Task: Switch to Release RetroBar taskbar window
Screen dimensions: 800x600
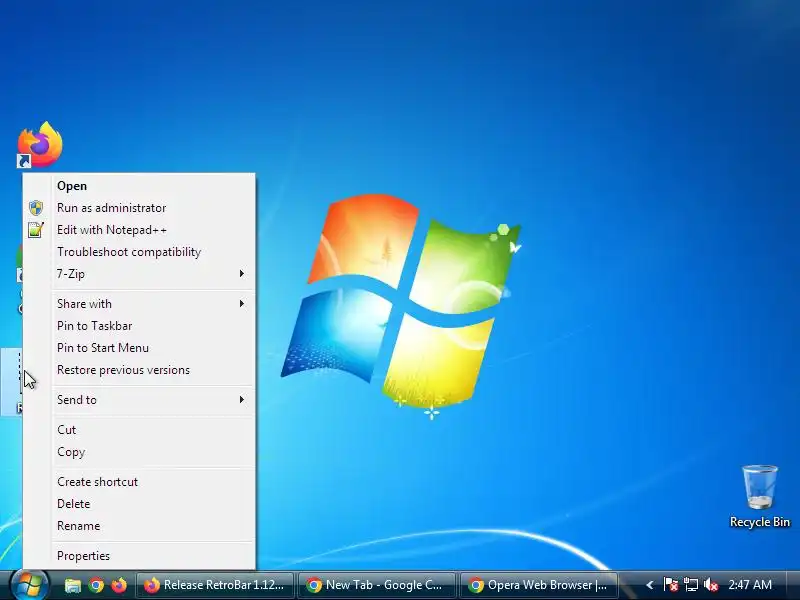Action: pyautogui.click(x=215, y=585)
